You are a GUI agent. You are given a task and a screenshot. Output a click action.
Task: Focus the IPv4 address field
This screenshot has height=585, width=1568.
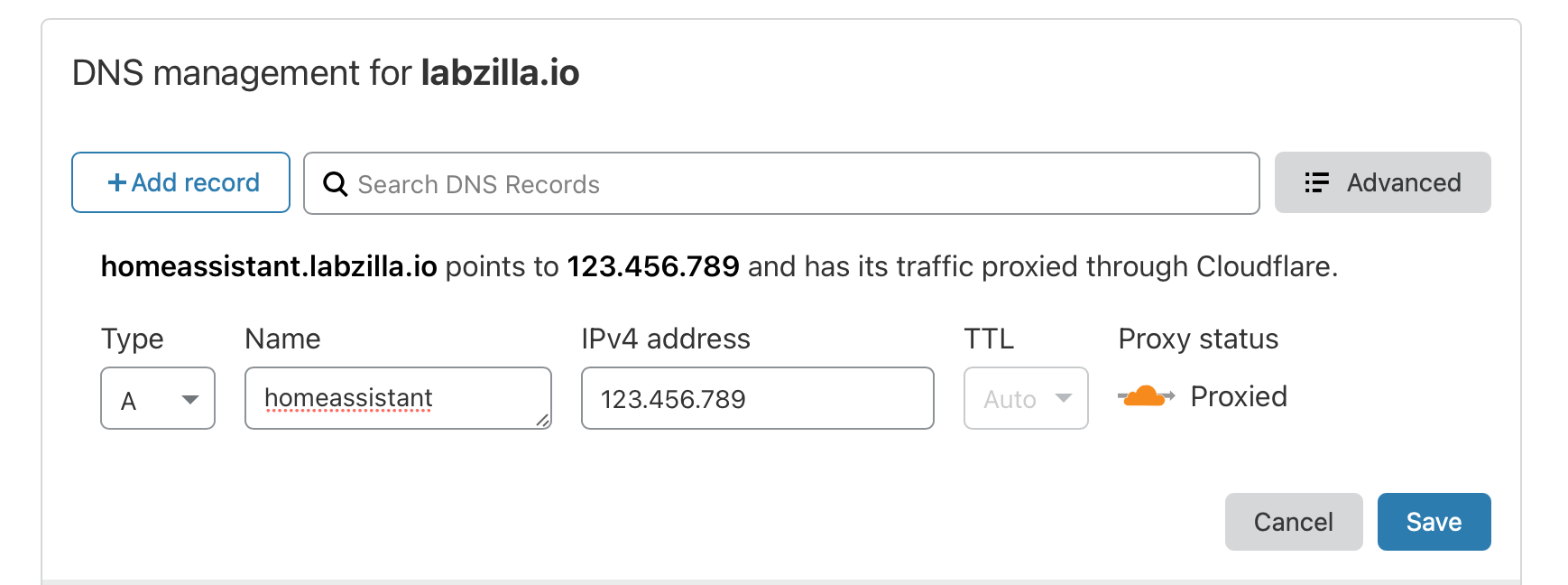coord(757,398)
